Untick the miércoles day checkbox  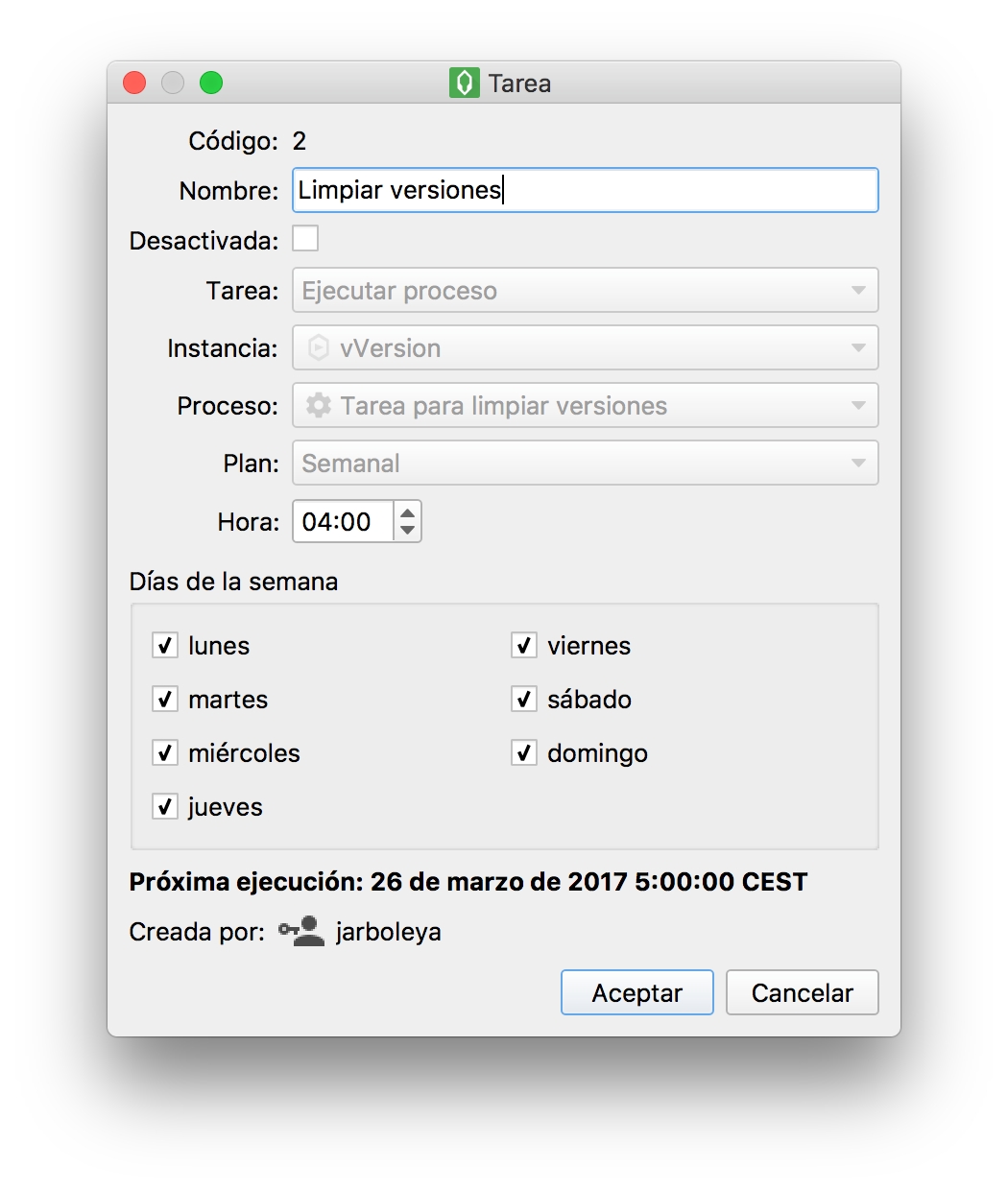point(165,753)
